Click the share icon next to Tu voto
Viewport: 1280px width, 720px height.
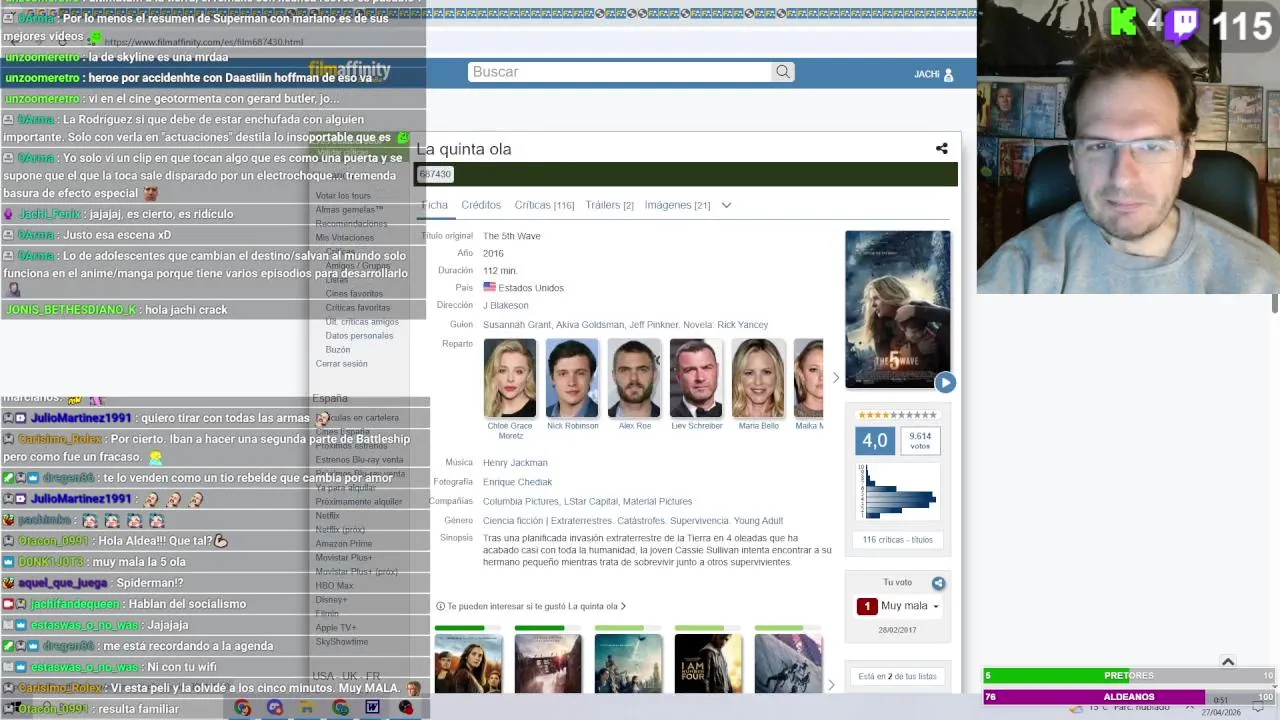click(938, 583)
